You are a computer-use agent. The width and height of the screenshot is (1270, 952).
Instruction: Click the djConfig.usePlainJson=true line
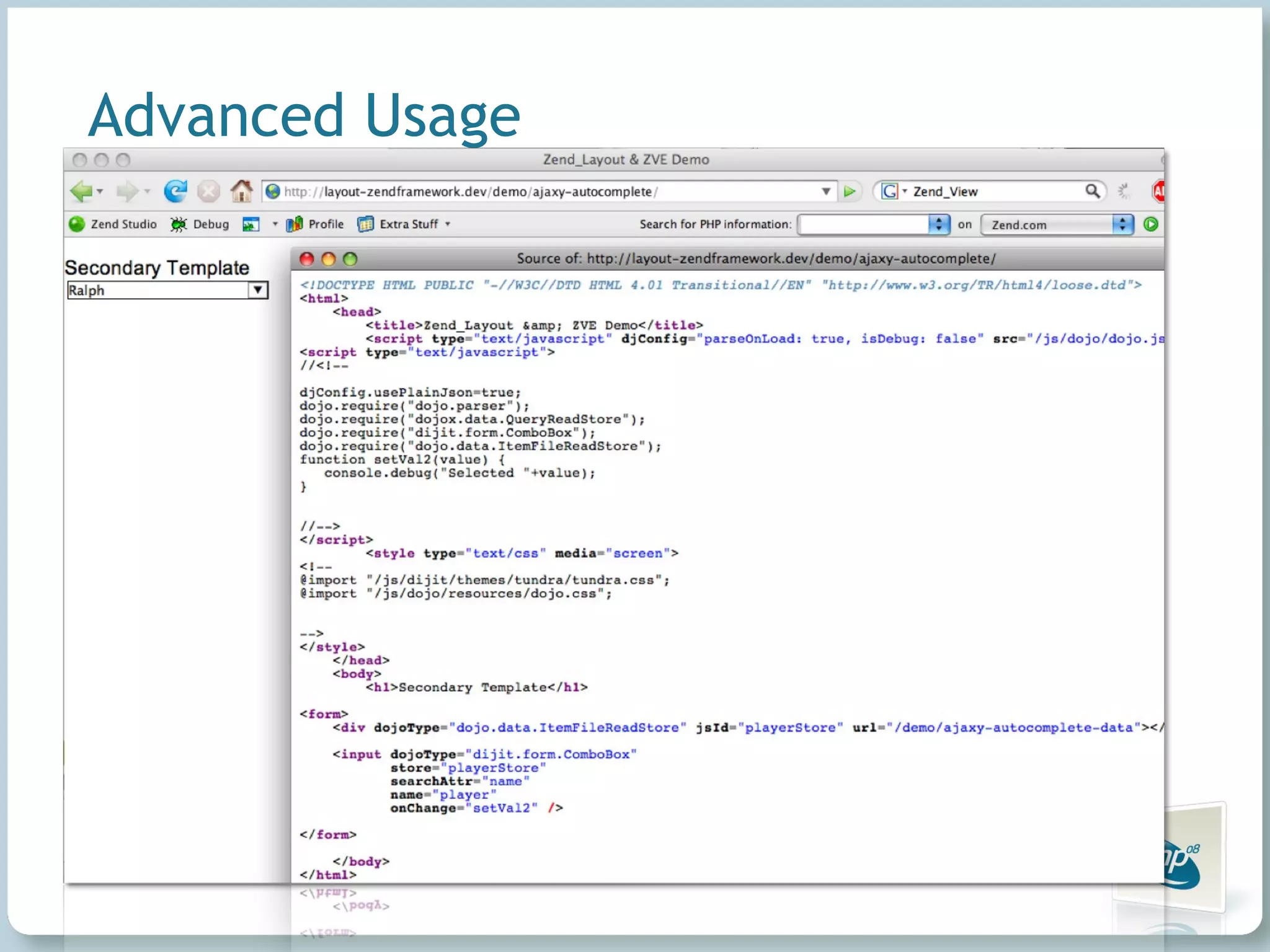click(x=411, y=392)
